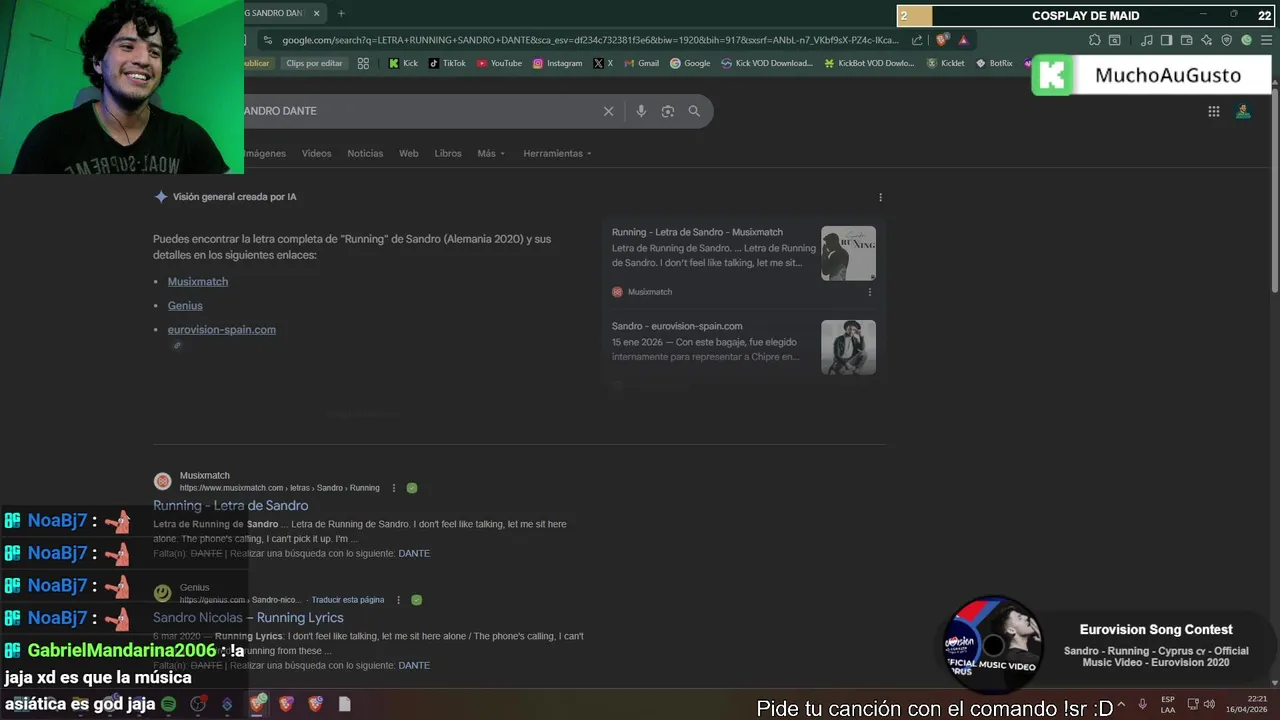This screenshot has width=1280, height=720.
Task: Open the Musixmatch link in AI overview
Action: tap(198, 282)
